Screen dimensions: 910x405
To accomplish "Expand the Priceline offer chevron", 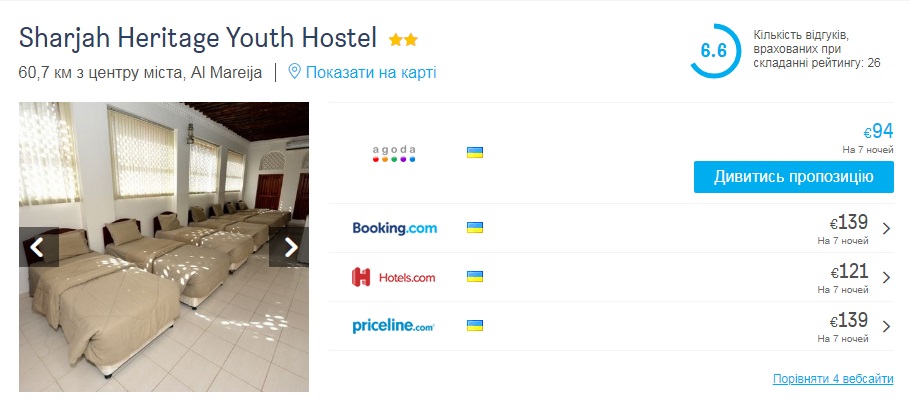I will click(x=886, y=326).
